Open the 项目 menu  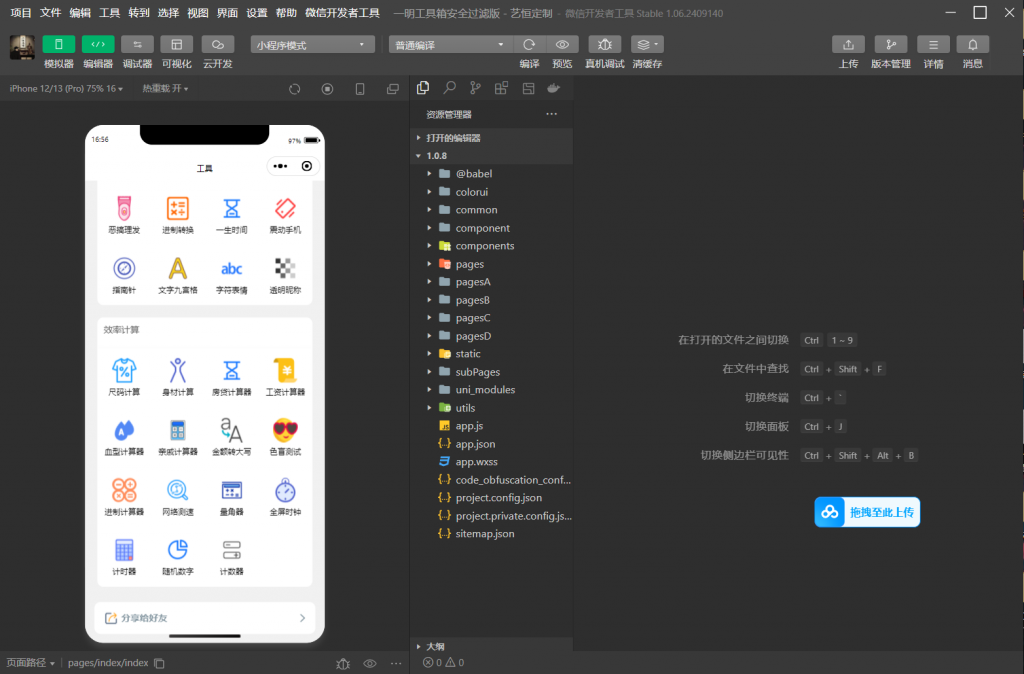tap(21, 13)
